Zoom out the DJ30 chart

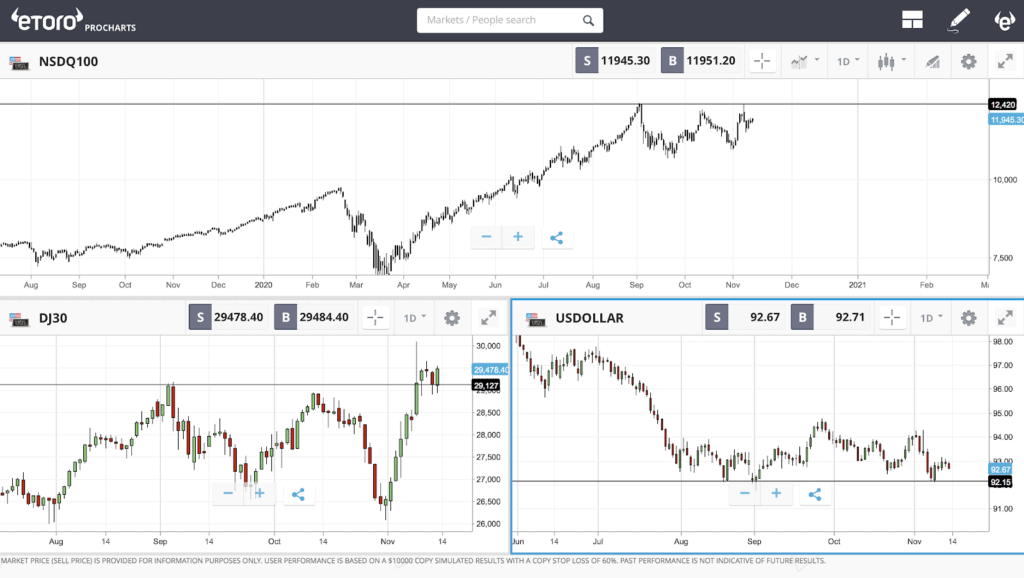[228, 494]
